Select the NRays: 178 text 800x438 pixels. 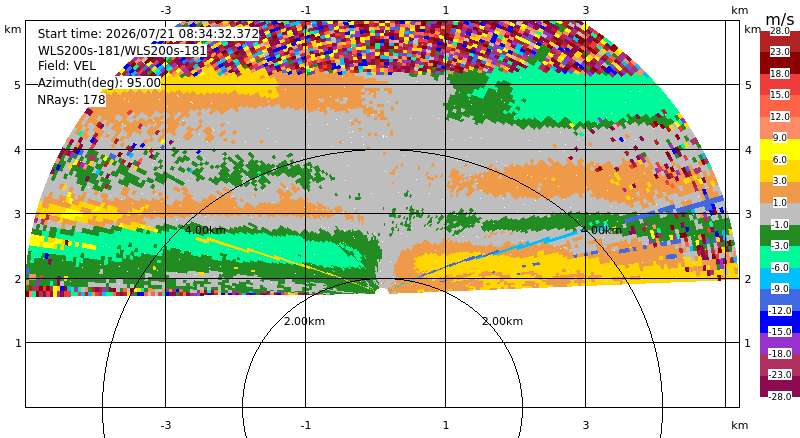[x=71, y=100]
